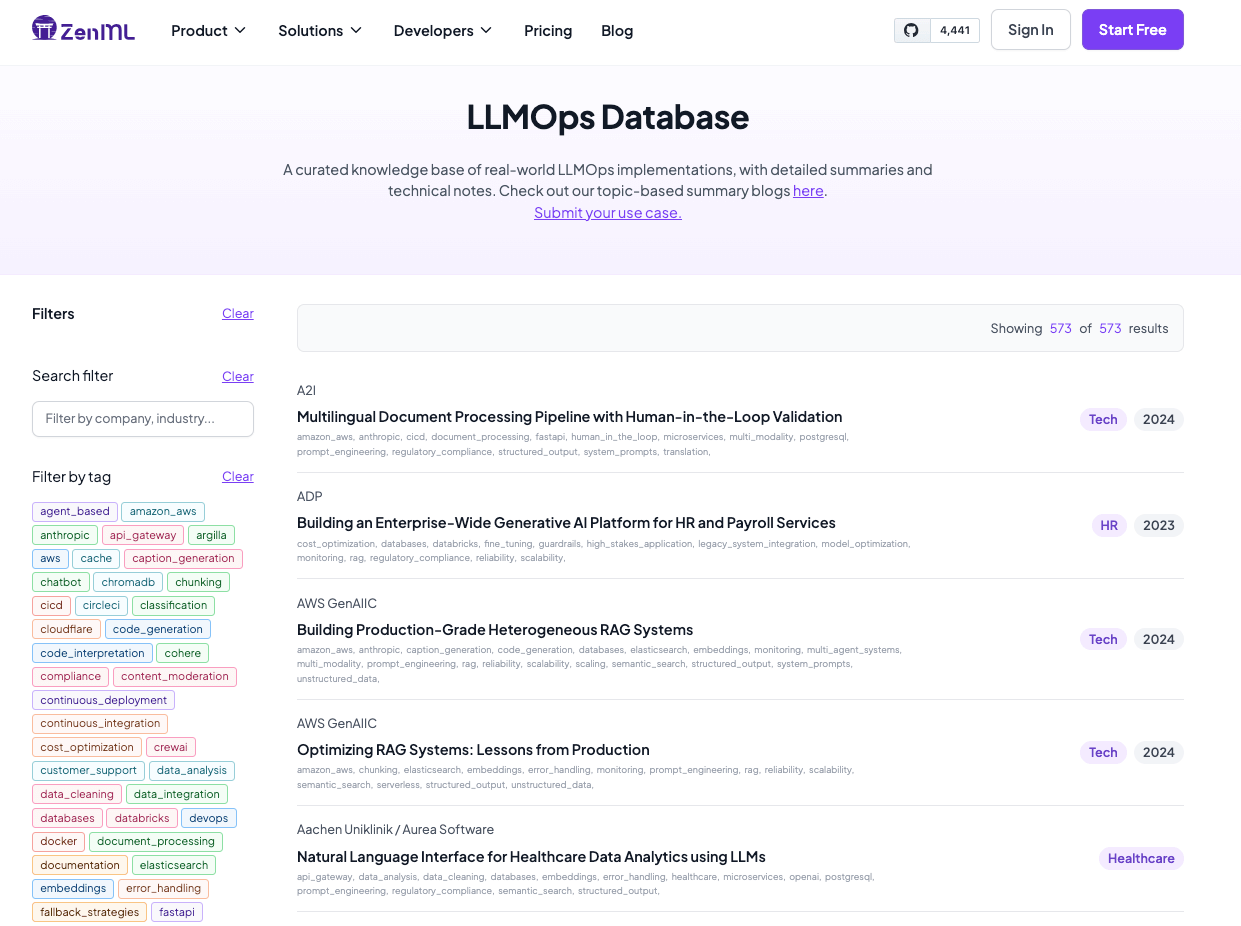Image resolution: width=1241 pixels, height=926 pixels.
Task: Clear all filters at the top
Action: tap(237, 314)
